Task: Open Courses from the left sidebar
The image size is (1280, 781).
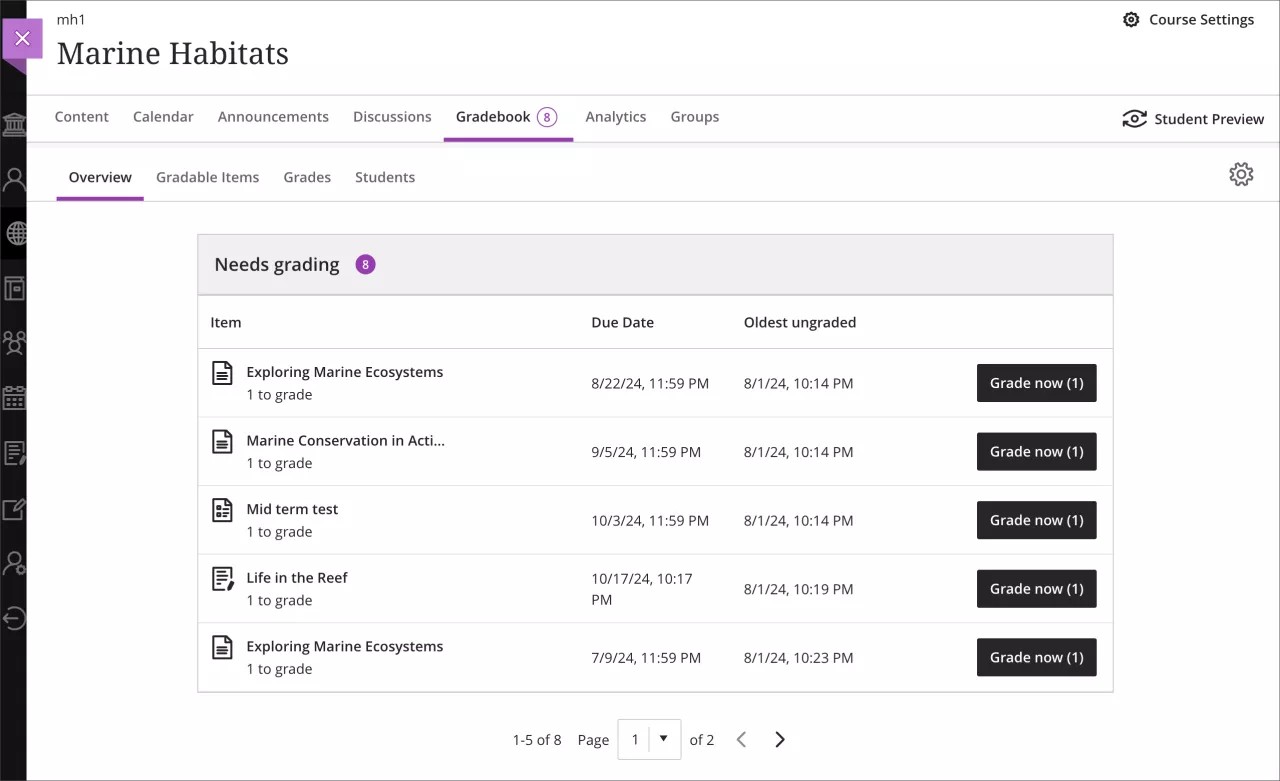Action: (14, 288)
